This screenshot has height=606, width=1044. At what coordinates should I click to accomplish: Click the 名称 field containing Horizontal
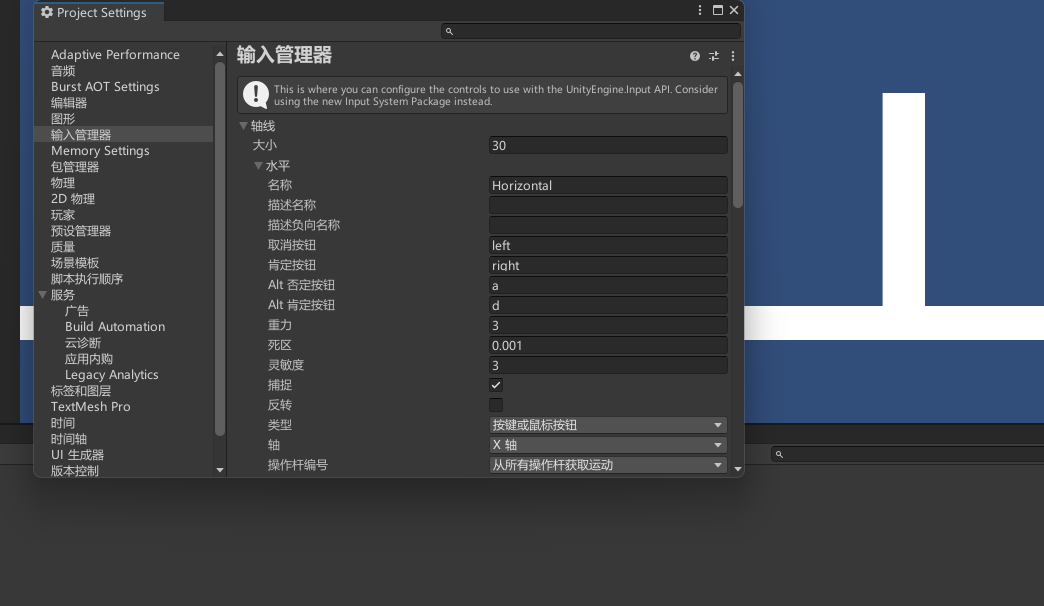pyautogui.click(x=608, y=185)
